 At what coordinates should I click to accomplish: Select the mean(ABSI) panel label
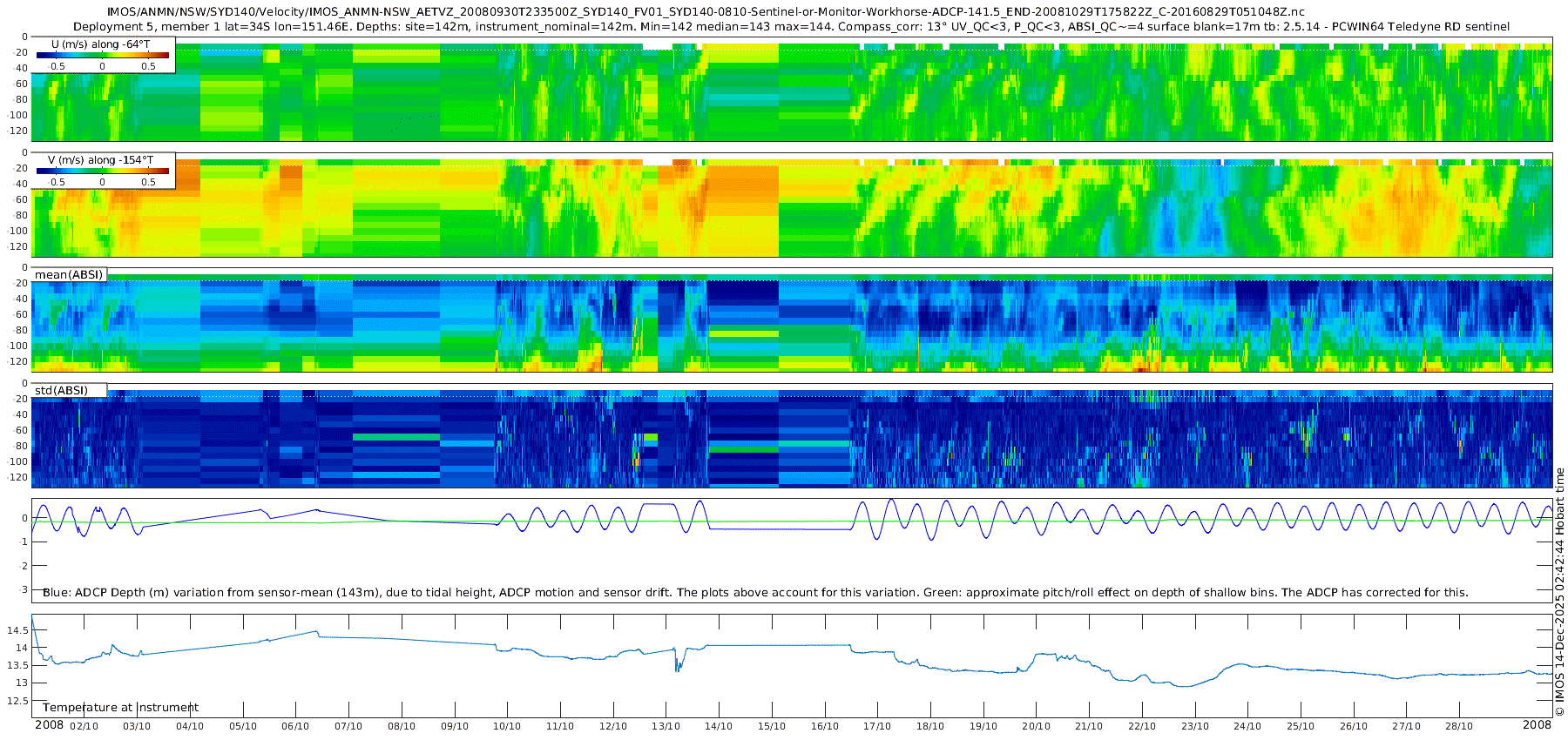(x=69, y=274)
